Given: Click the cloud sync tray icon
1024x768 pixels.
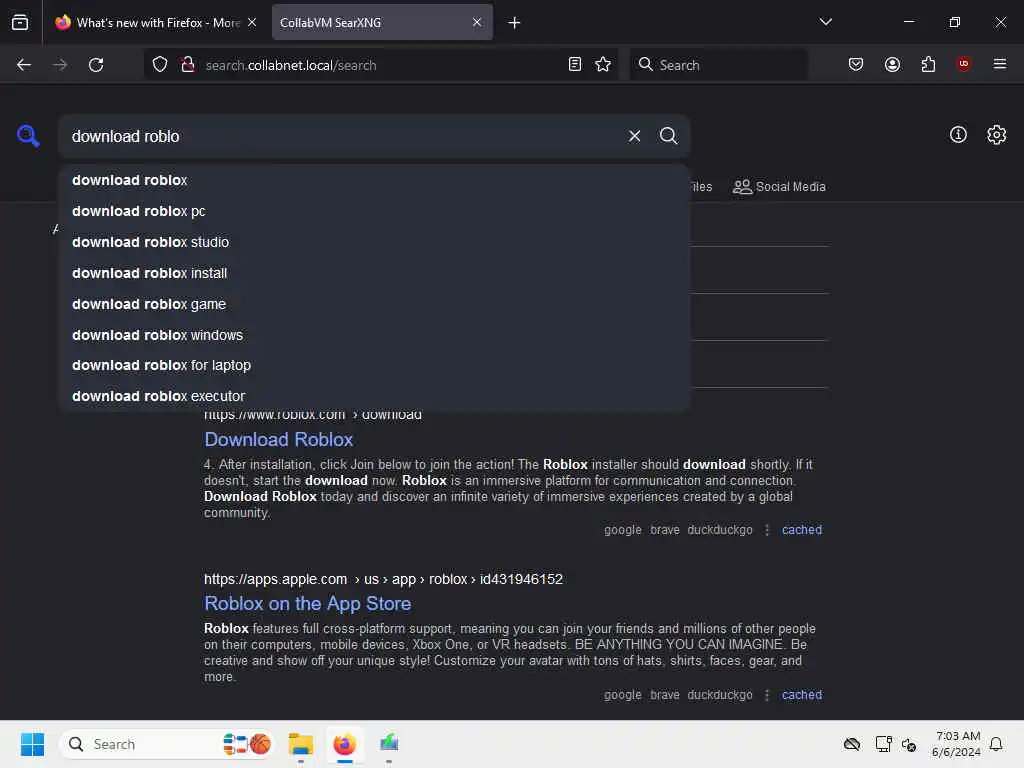Looking at the screenshot, I should pyautogui.click(x=852, y=744).
